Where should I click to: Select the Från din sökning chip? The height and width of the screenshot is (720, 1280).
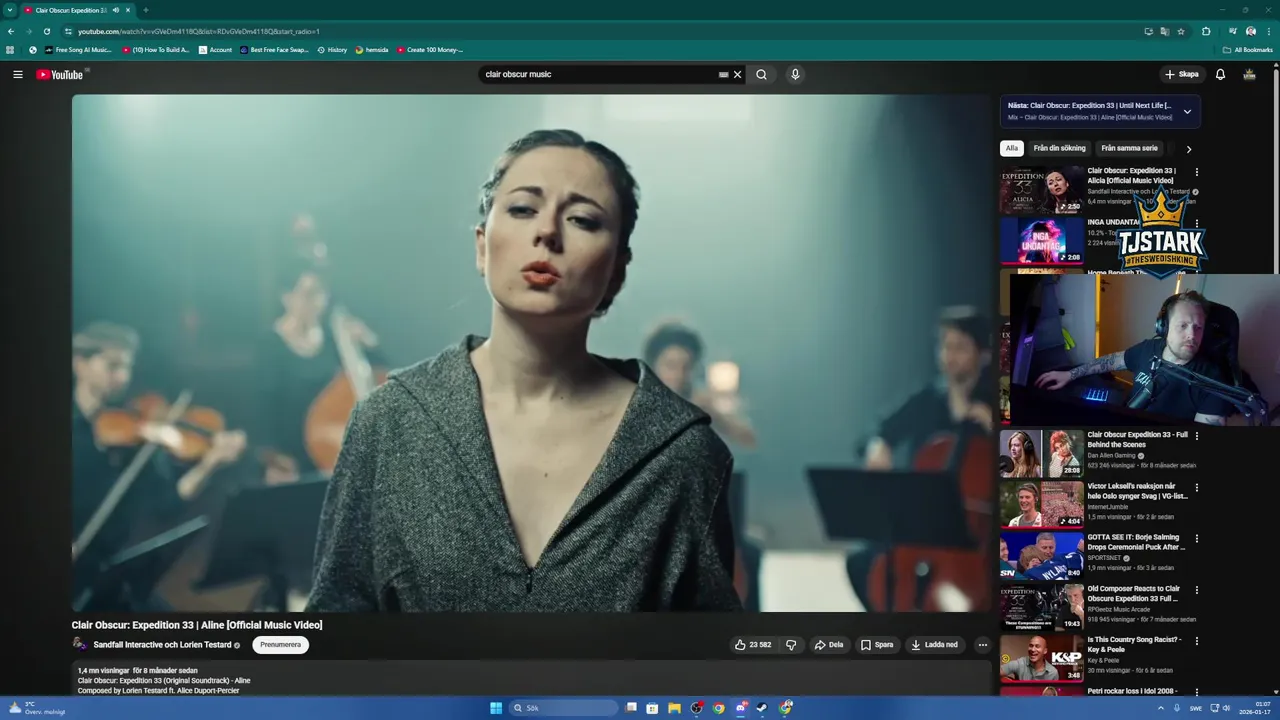tap(1059, 148)
